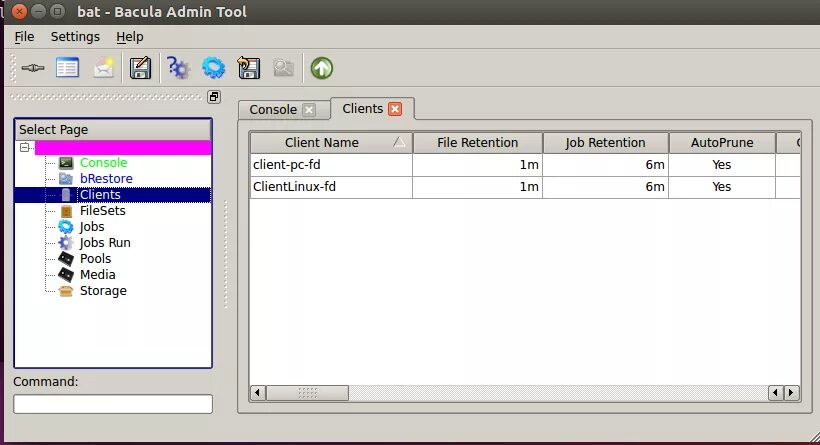This screenshot has height=445, width=820.
Task: Click the connect plug toolbar icon
Action: (33, 68)
